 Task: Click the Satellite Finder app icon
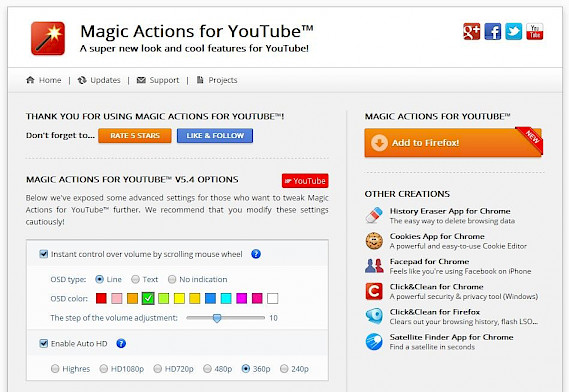[x=374, y=342]
